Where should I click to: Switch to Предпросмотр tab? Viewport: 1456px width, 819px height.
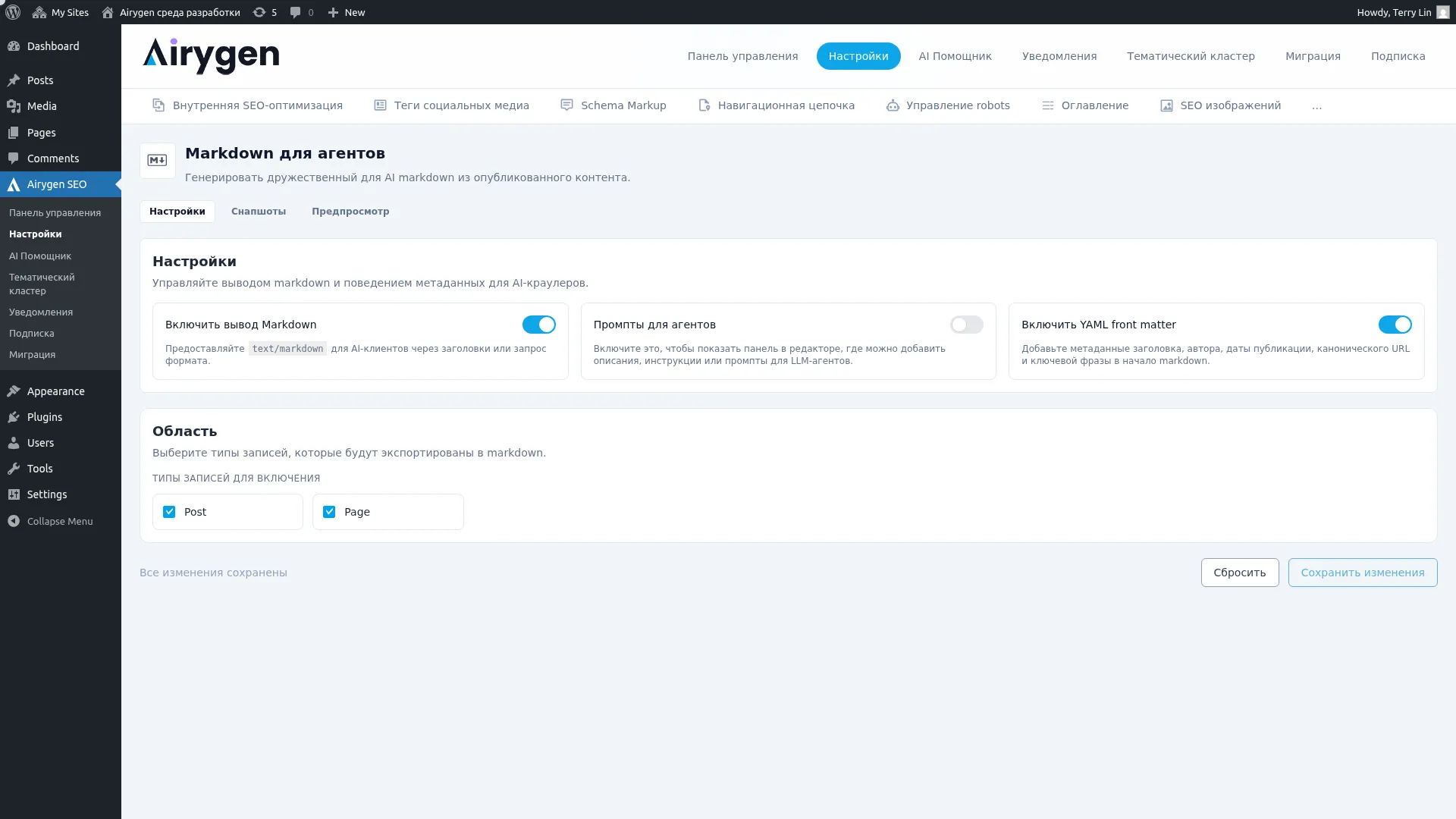(350, 212)
